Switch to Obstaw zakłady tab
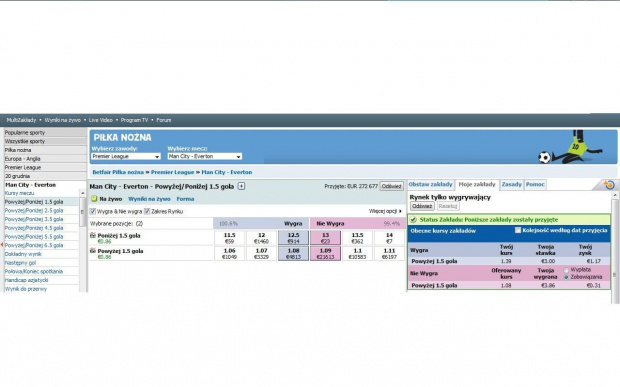Viewport: 620px width, 387px height. 430,184
